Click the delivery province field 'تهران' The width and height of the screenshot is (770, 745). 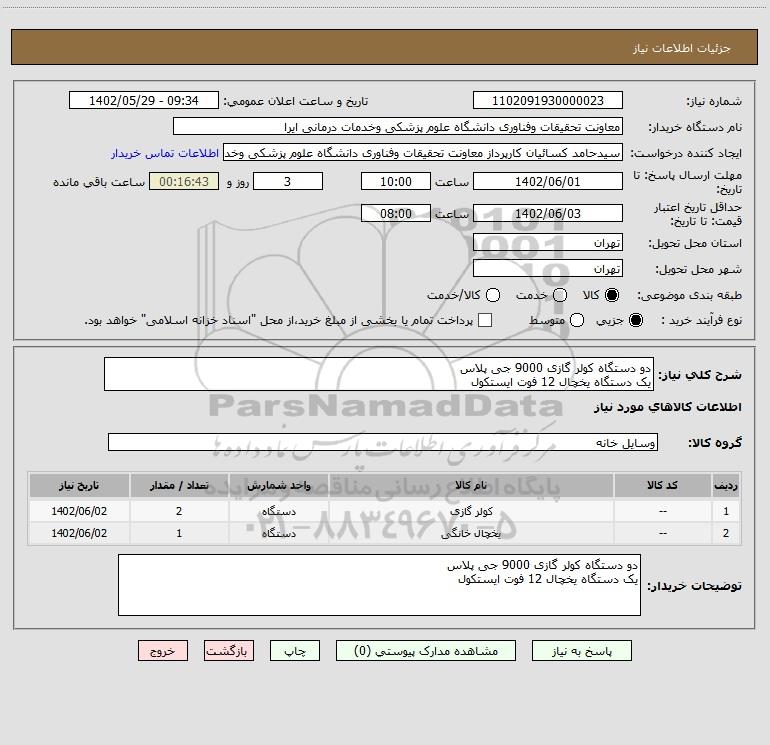548,243
